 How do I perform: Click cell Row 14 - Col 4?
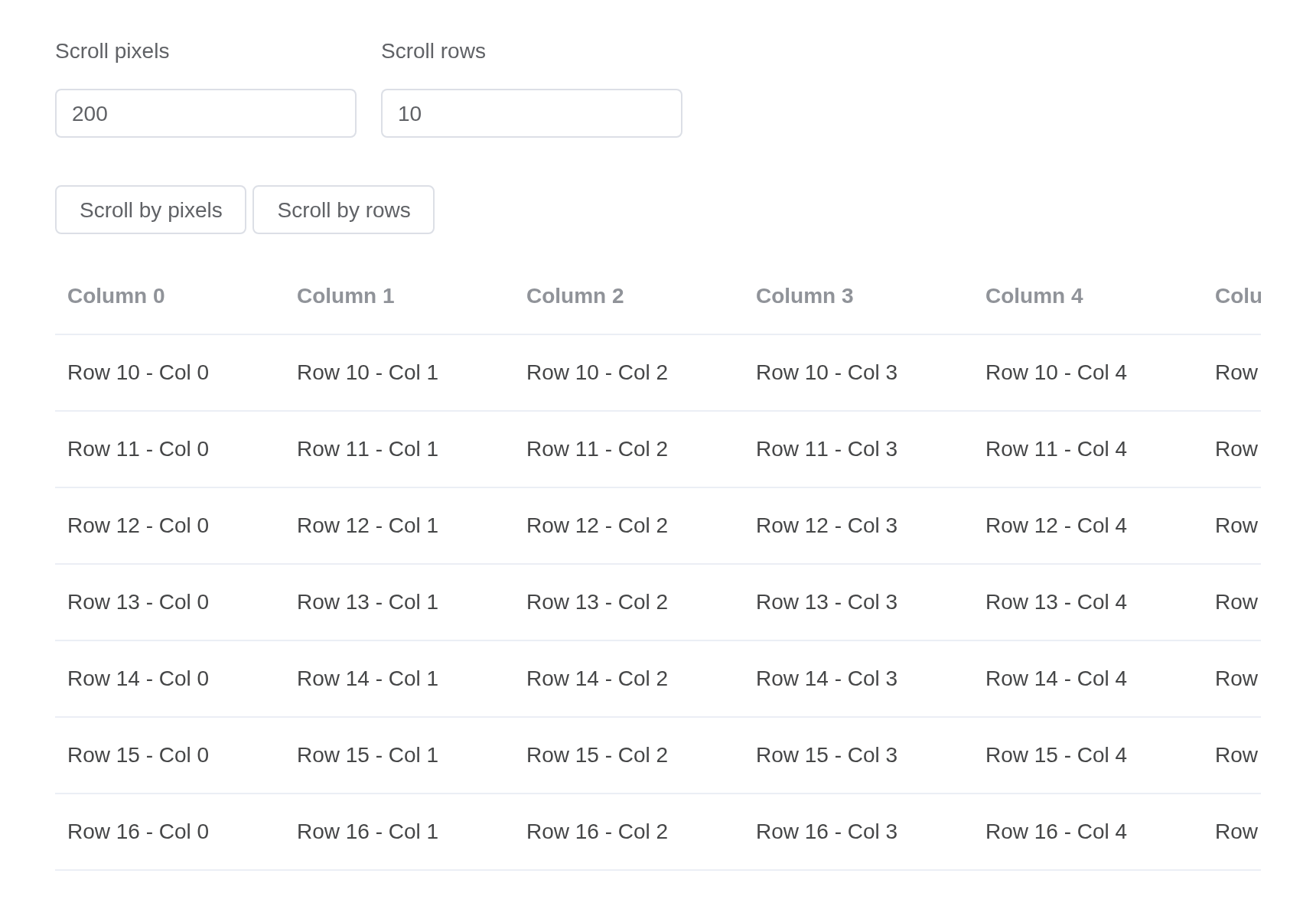[x=1088, y=679]
